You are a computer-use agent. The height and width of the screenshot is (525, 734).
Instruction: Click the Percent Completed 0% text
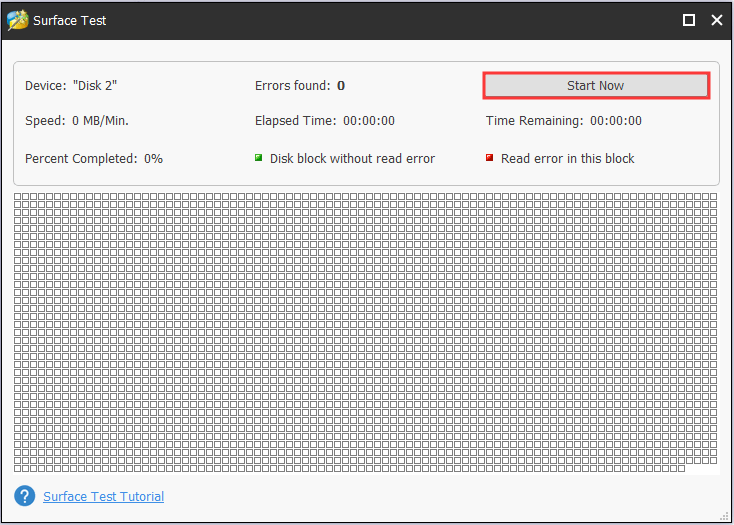(94, 159)
